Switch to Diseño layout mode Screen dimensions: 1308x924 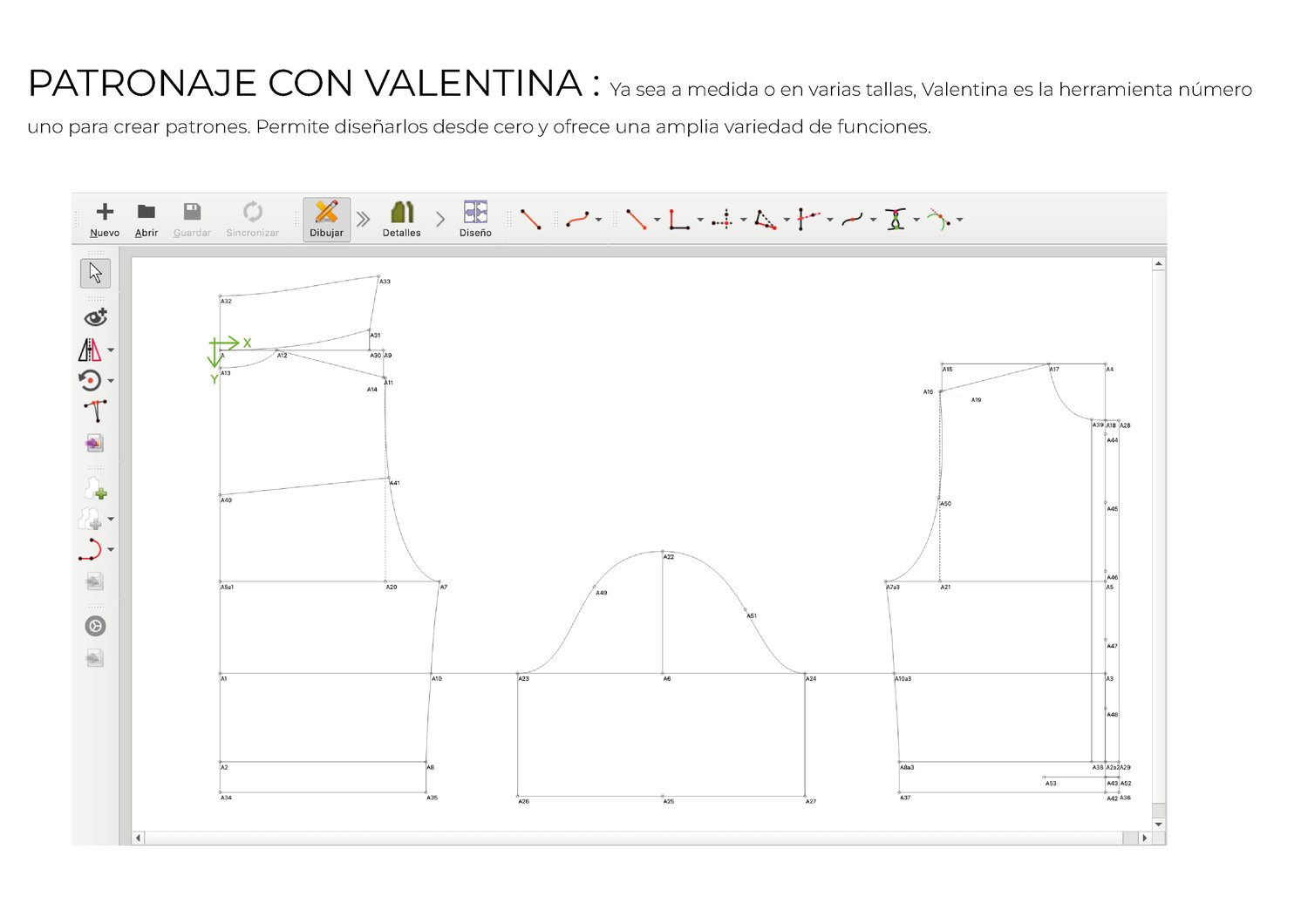click(475, 219)
